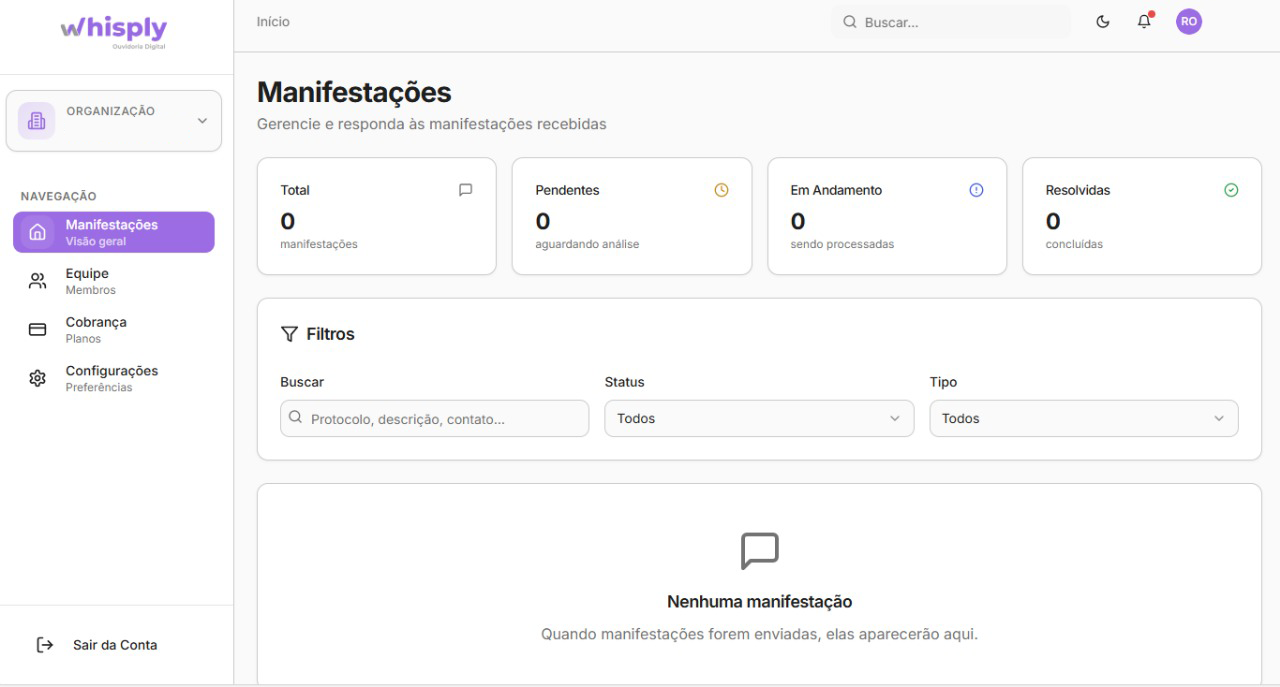Click the Filtros funnel icon
Viewport: 1280px width, 687px height.
[x=289, y=334]
